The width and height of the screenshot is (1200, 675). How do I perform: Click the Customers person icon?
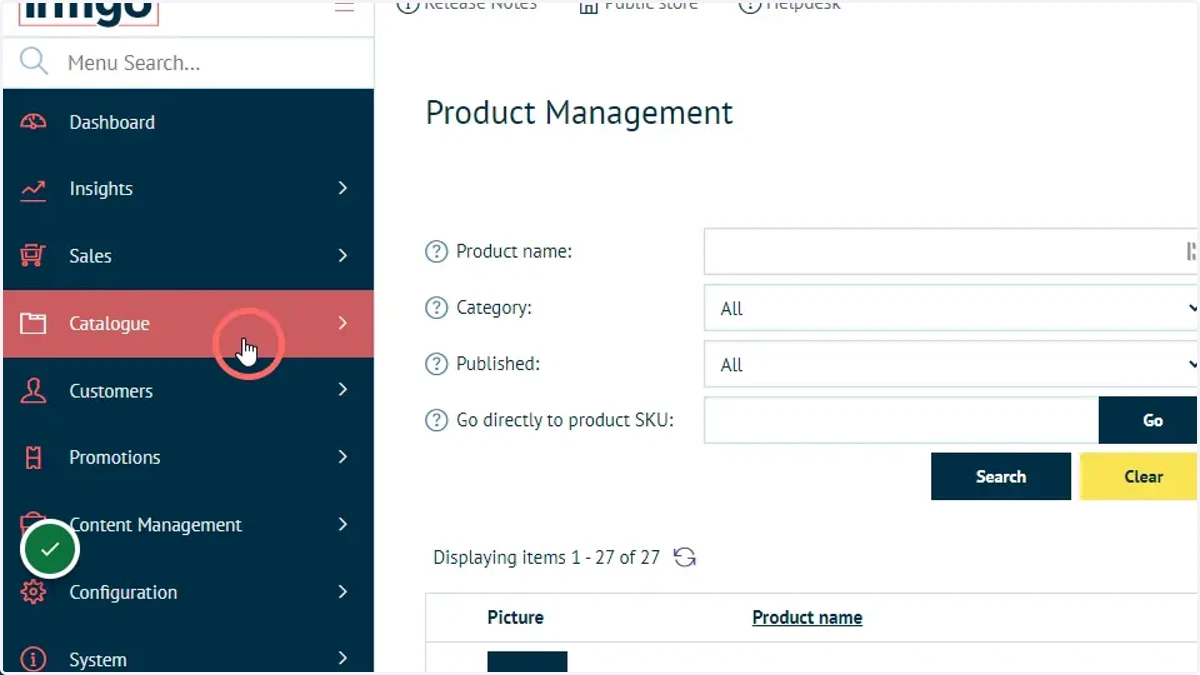(x=33, y=390)
